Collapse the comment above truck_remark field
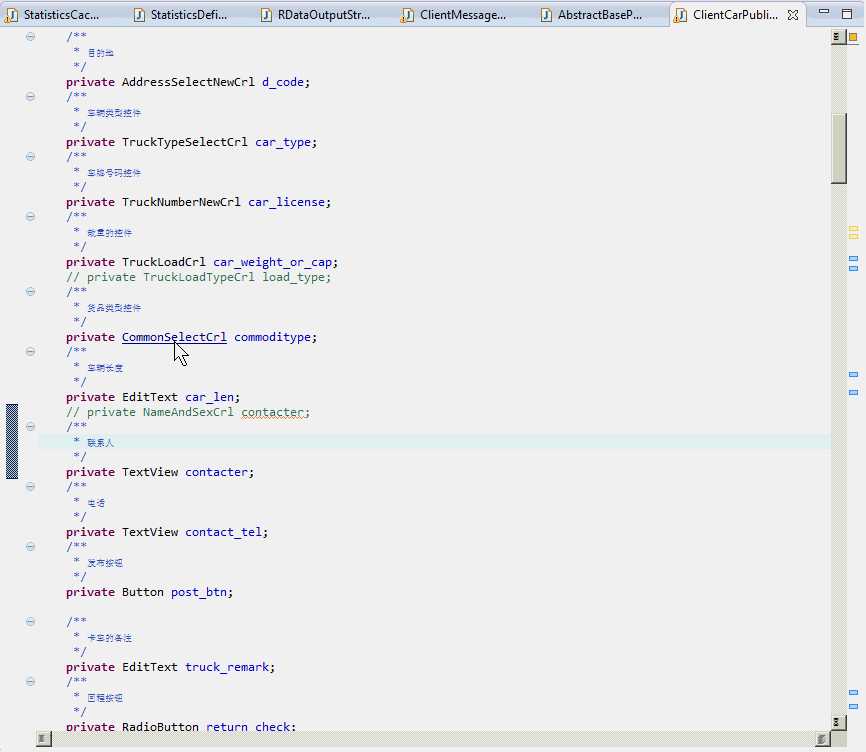The image size is (866, 752). click(x=30, y=622)
